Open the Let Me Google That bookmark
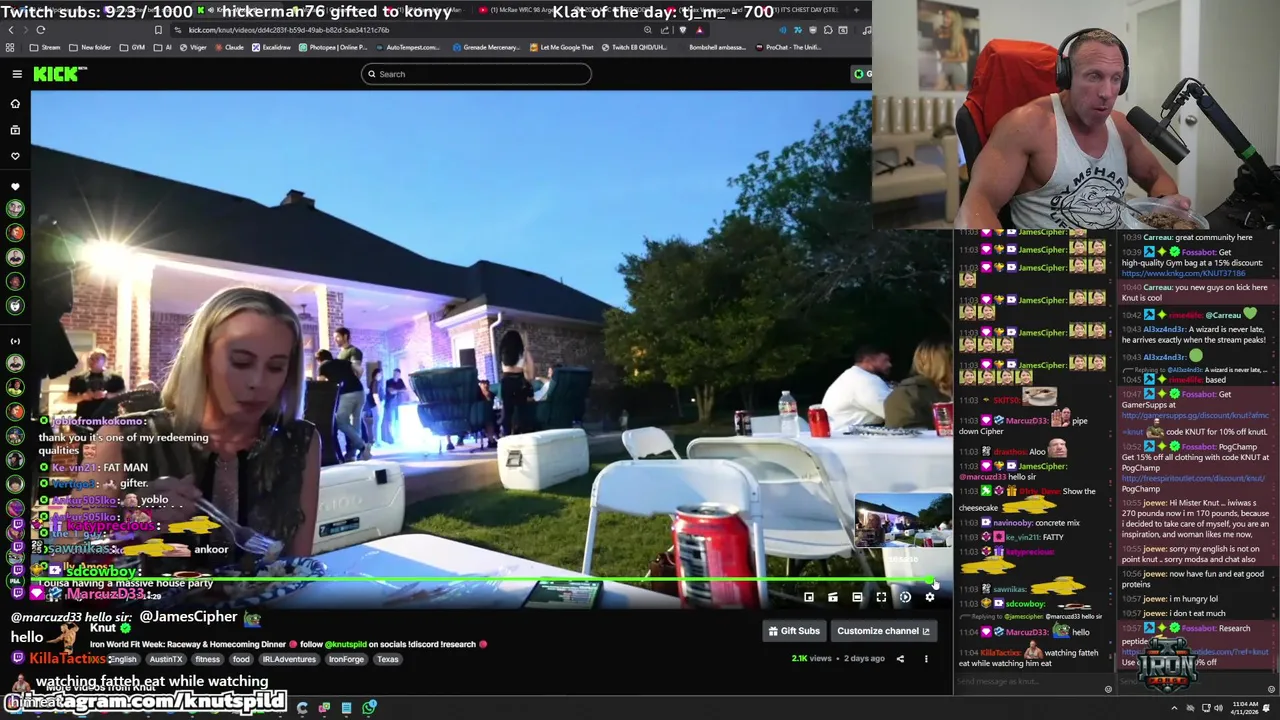 [x=561, y=47]
